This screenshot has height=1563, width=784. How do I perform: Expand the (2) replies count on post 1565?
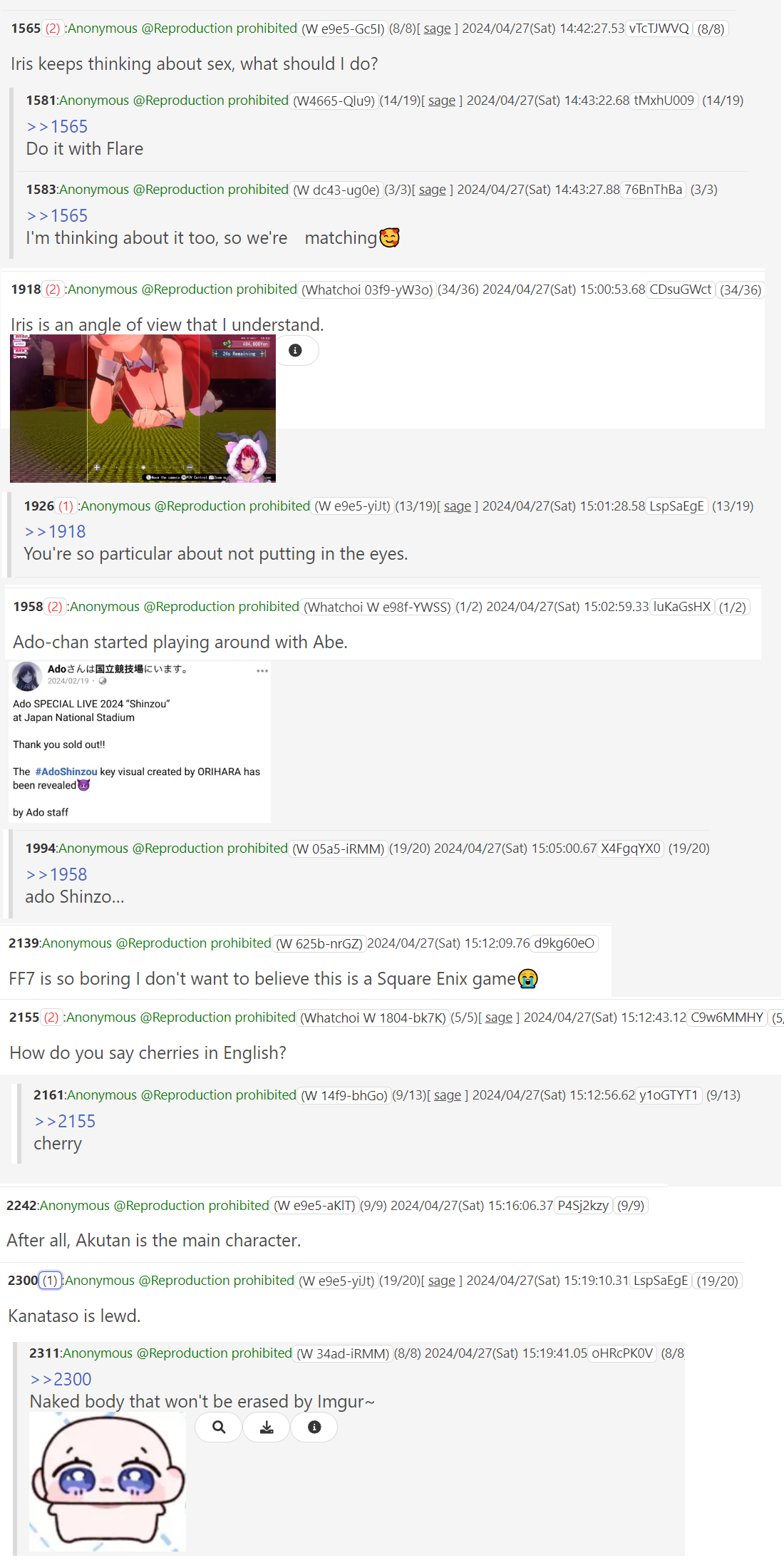pos(53,29)
